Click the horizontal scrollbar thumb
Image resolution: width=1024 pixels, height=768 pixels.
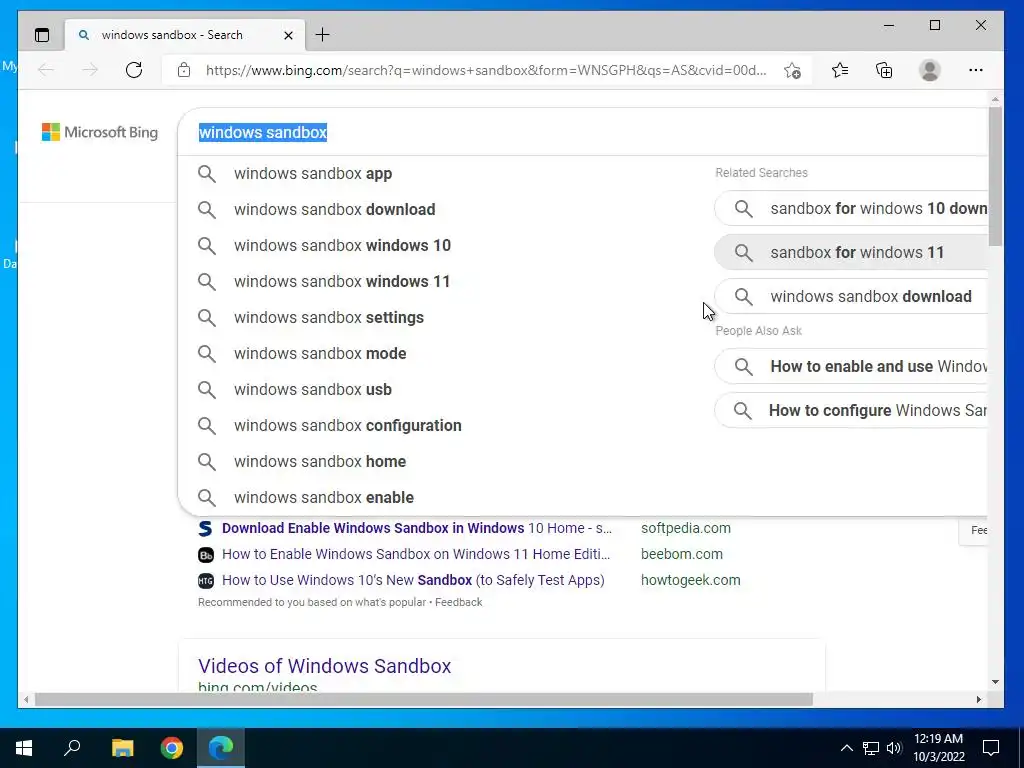(423, 699)
